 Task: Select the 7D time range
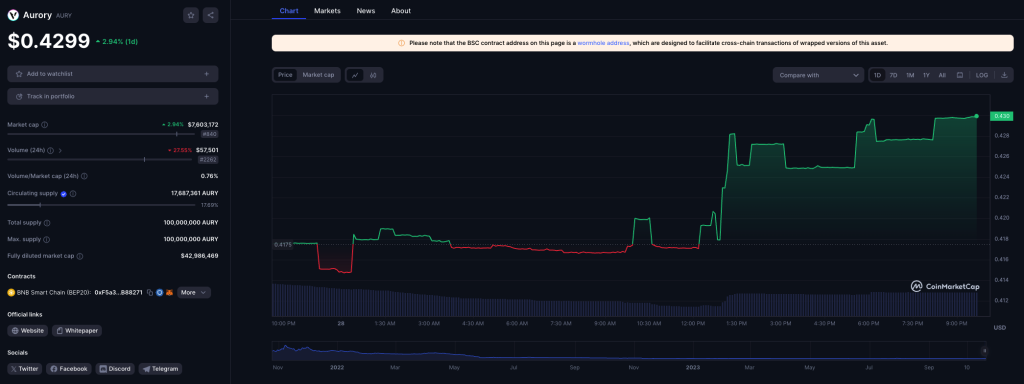(x=893, y=75)
